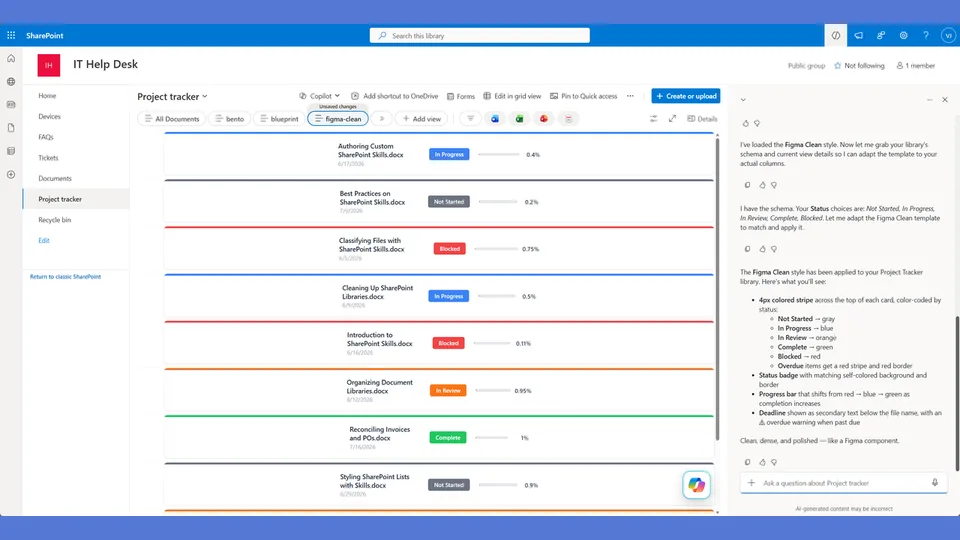Viewport: 960px width, 540px height.
Task: Click the Create plus icon in left rail
Action: [x=11, y=174]
